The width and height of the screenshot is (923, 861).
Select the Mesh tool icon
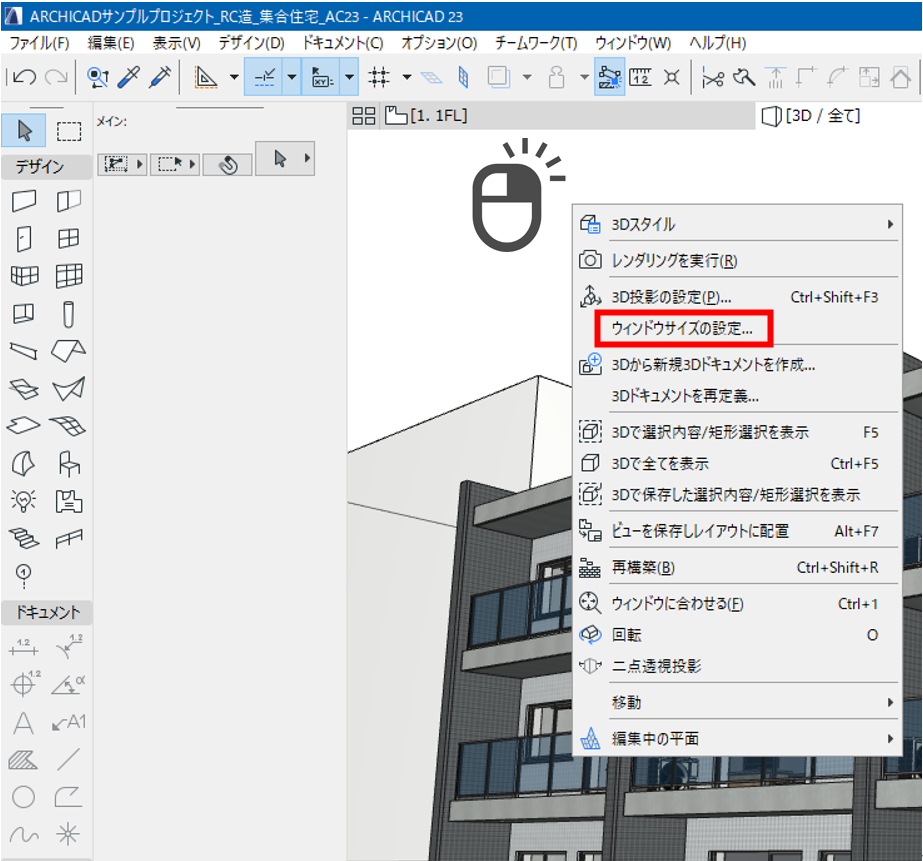(68, 425)
